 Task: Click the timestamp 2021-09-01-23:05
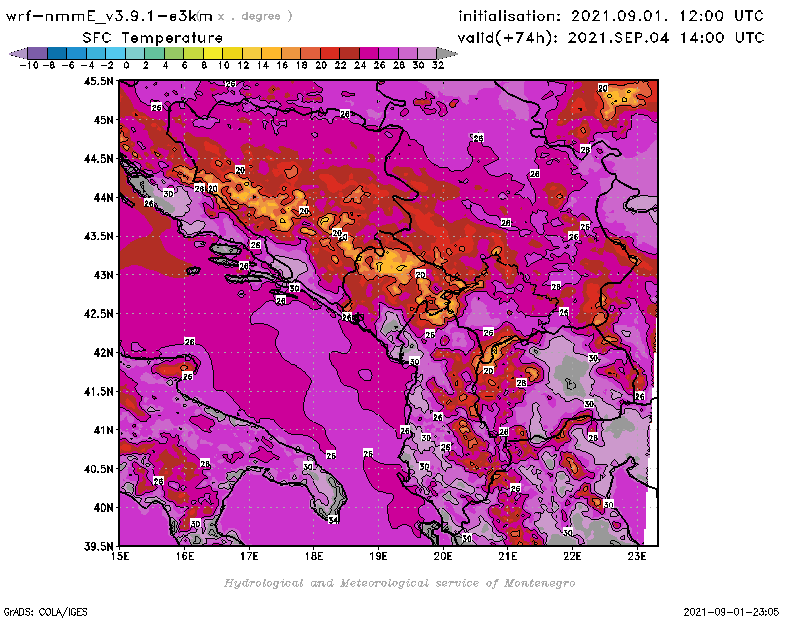[731, 612]
